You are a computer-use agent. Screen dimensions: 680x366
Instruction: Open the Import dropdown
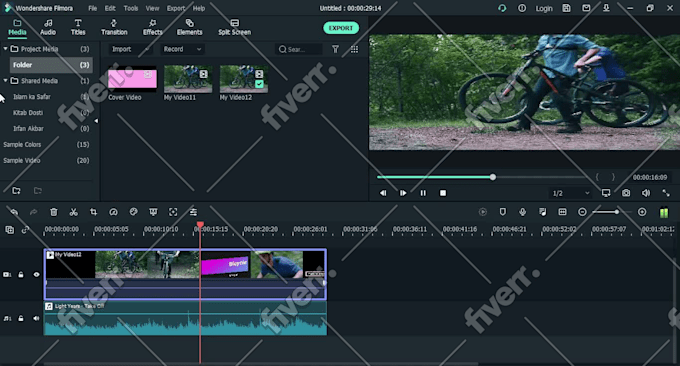click(130, 49)
